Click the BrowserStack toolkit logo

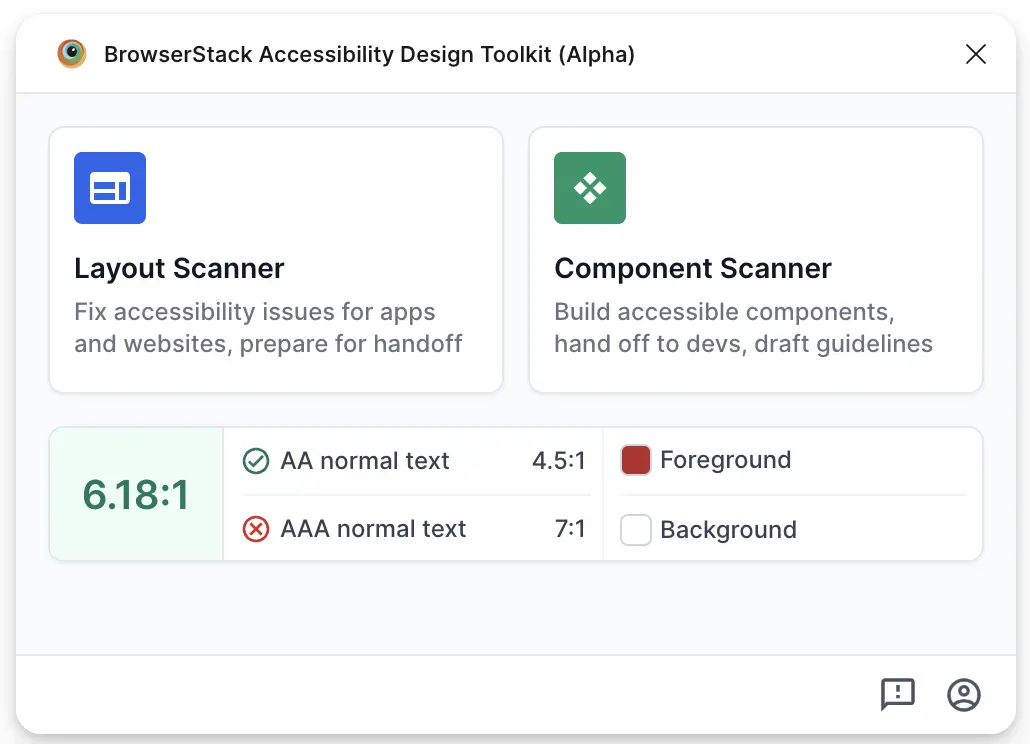[71, 54]
